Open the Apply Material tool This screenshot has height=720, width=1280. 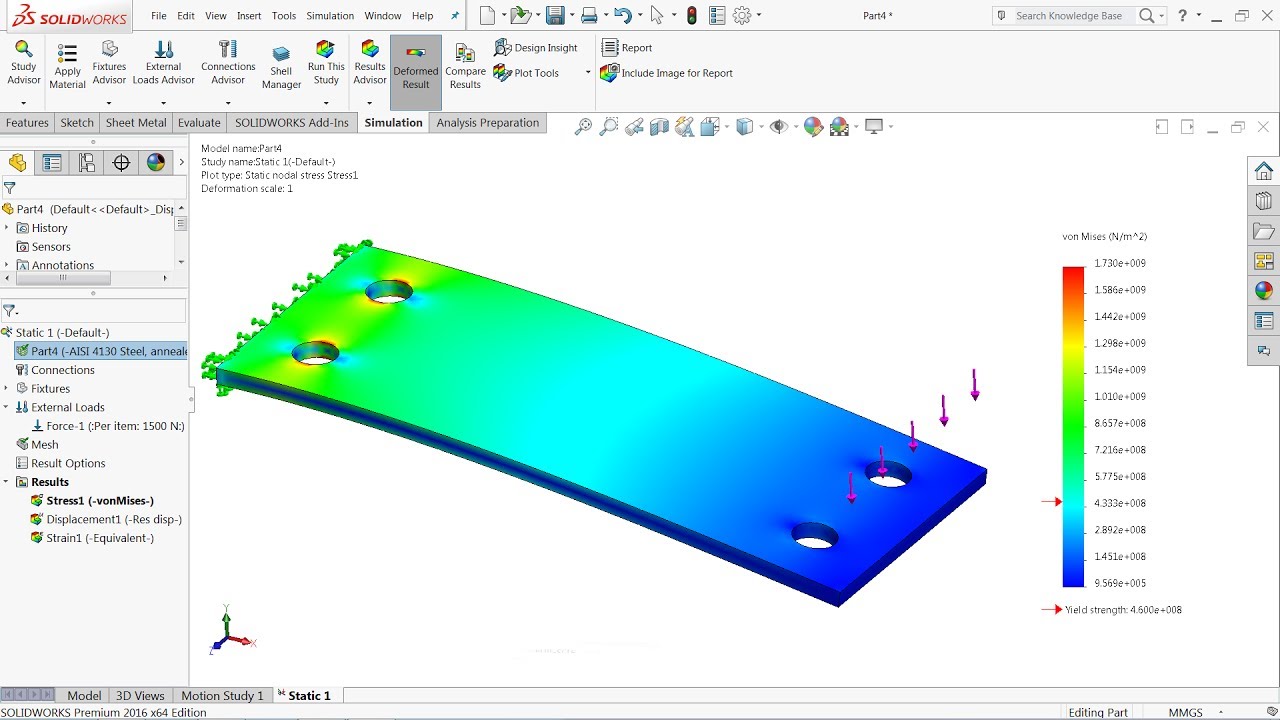(x=67, y=65)
